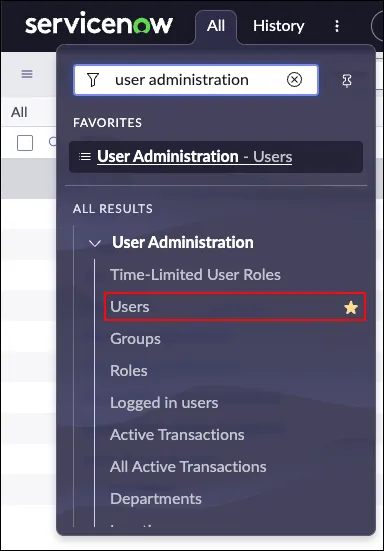Pin the All menu with pushpin icon
Viewport: 384px width, 551px height.
(347, 81)
